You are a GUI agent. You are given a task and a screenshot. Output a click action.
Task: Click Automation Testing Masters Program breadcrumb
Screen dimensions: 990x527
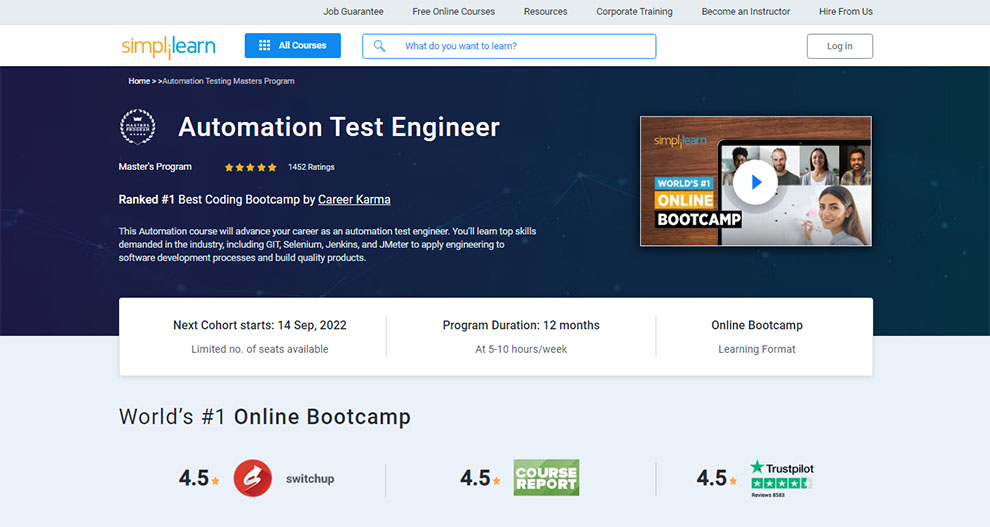tap(229, 81)
